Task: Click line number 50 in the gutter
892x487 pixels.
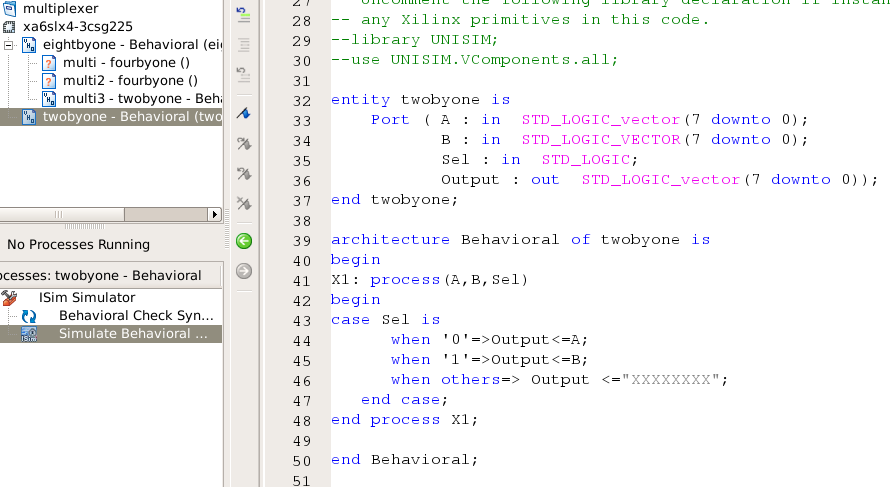Action: pyautogui.click(x=302, y=461)
